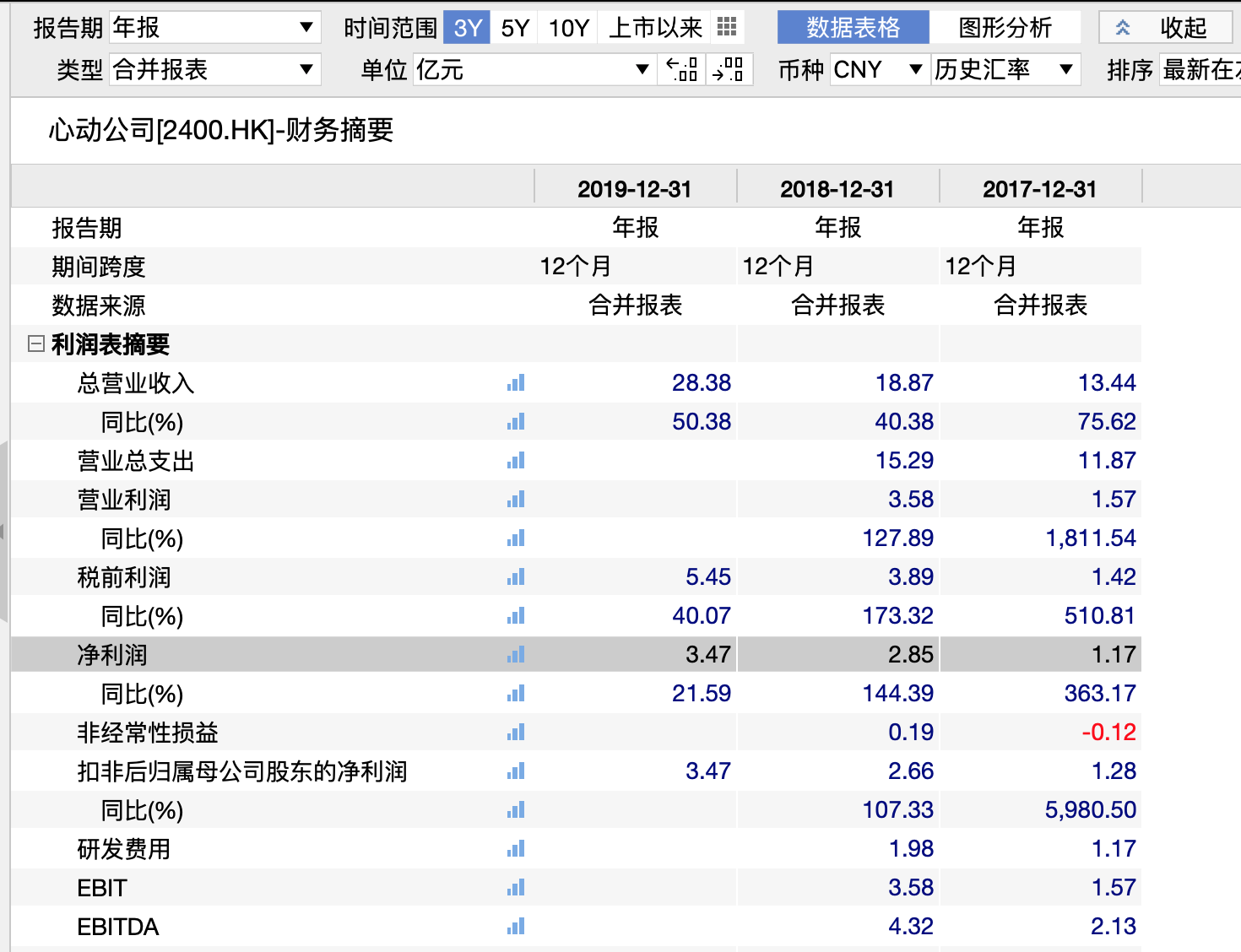
Task: Expand the 类型 合并报表 dropdown
Action: [214, 69]
